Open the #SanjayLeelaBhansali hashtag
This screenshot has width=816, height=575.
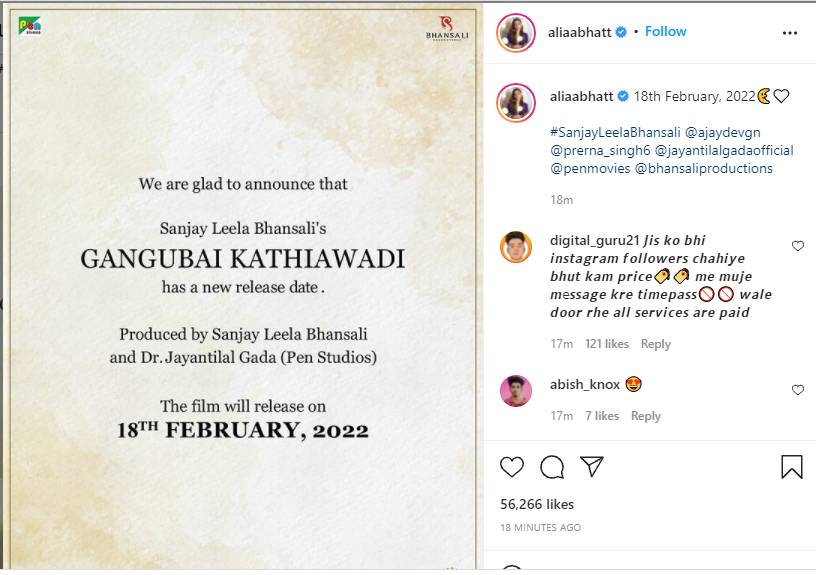point(615,132)
